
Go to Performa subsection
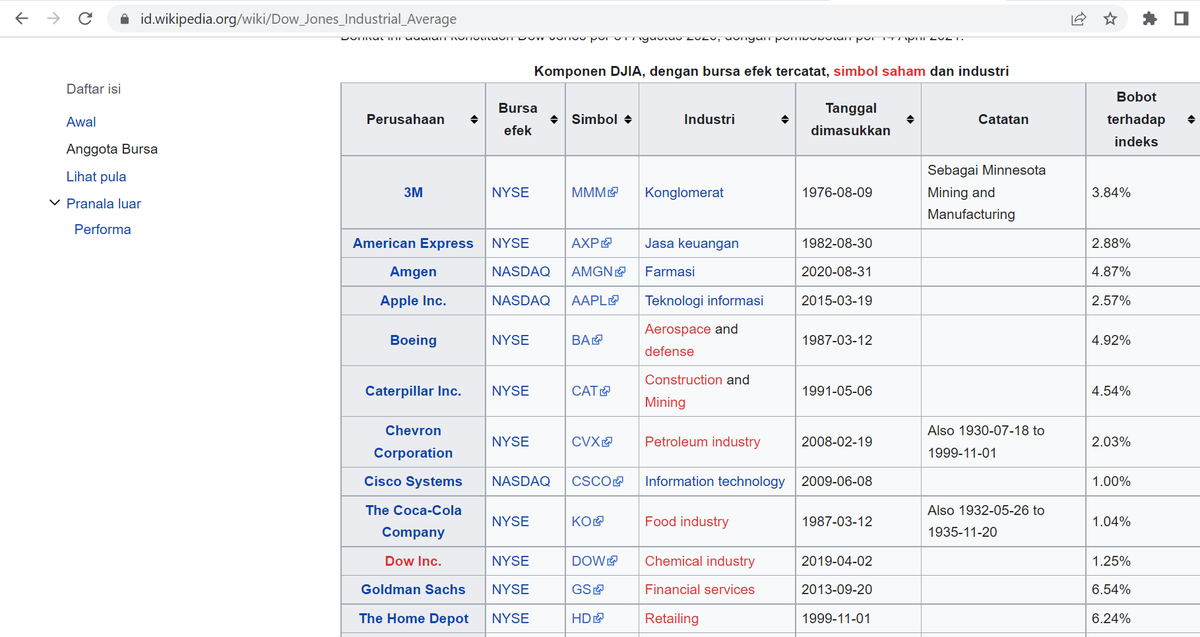(103, 230)
